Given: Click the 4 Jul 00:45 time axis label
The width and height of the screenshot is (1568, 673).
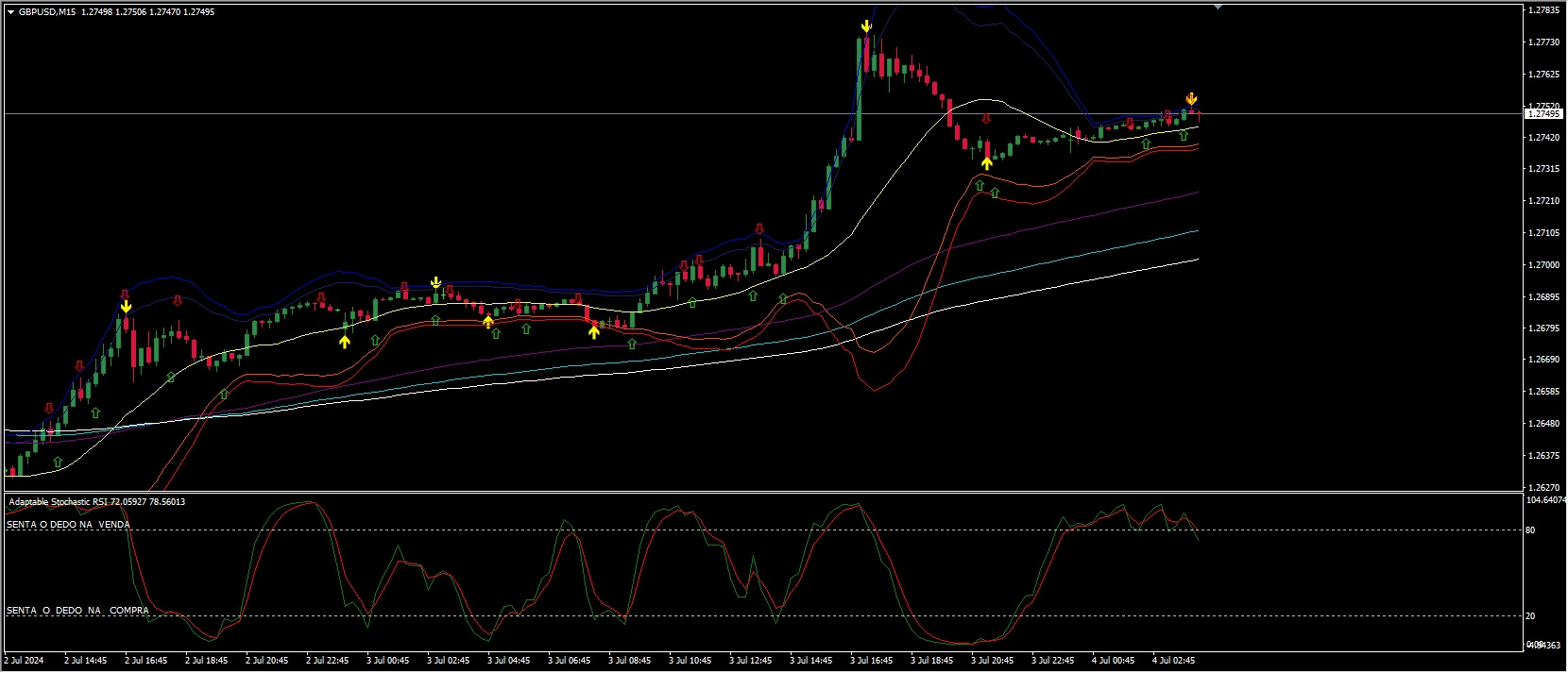Looking at the screenshot, I should 1113,661.
